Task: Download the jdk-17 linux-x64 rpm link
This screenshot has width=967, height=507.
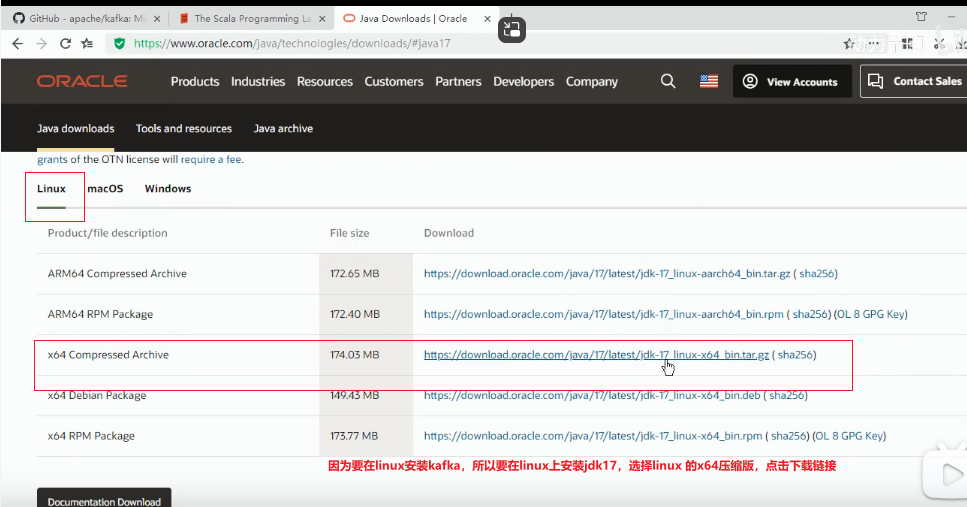Action: (x=593, y=435)
